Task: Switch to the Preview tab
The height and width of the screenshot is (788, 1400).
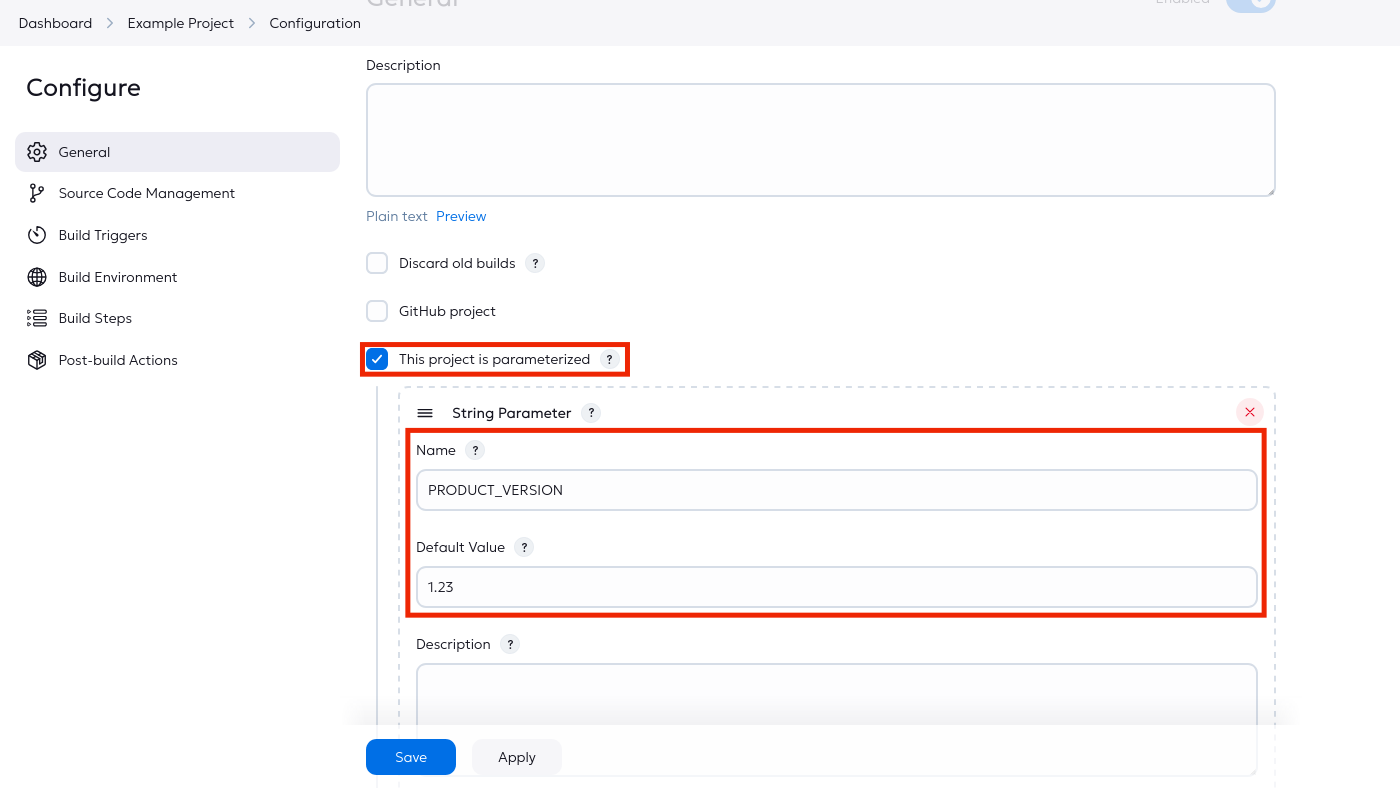Action: point(461,215)
